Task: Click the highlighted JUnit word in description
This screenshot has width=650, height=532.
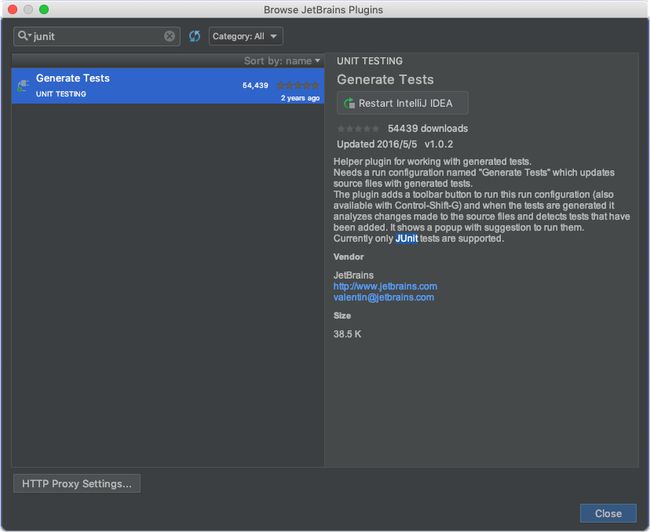Action: tap(407, 238)
